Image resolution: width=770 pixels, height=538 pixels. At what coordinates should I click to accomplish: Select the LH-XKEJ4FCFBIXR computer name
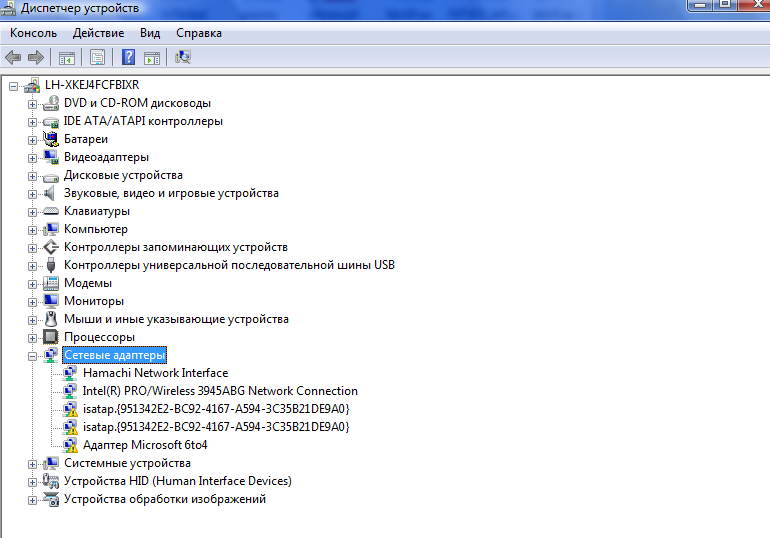[92, 85]
